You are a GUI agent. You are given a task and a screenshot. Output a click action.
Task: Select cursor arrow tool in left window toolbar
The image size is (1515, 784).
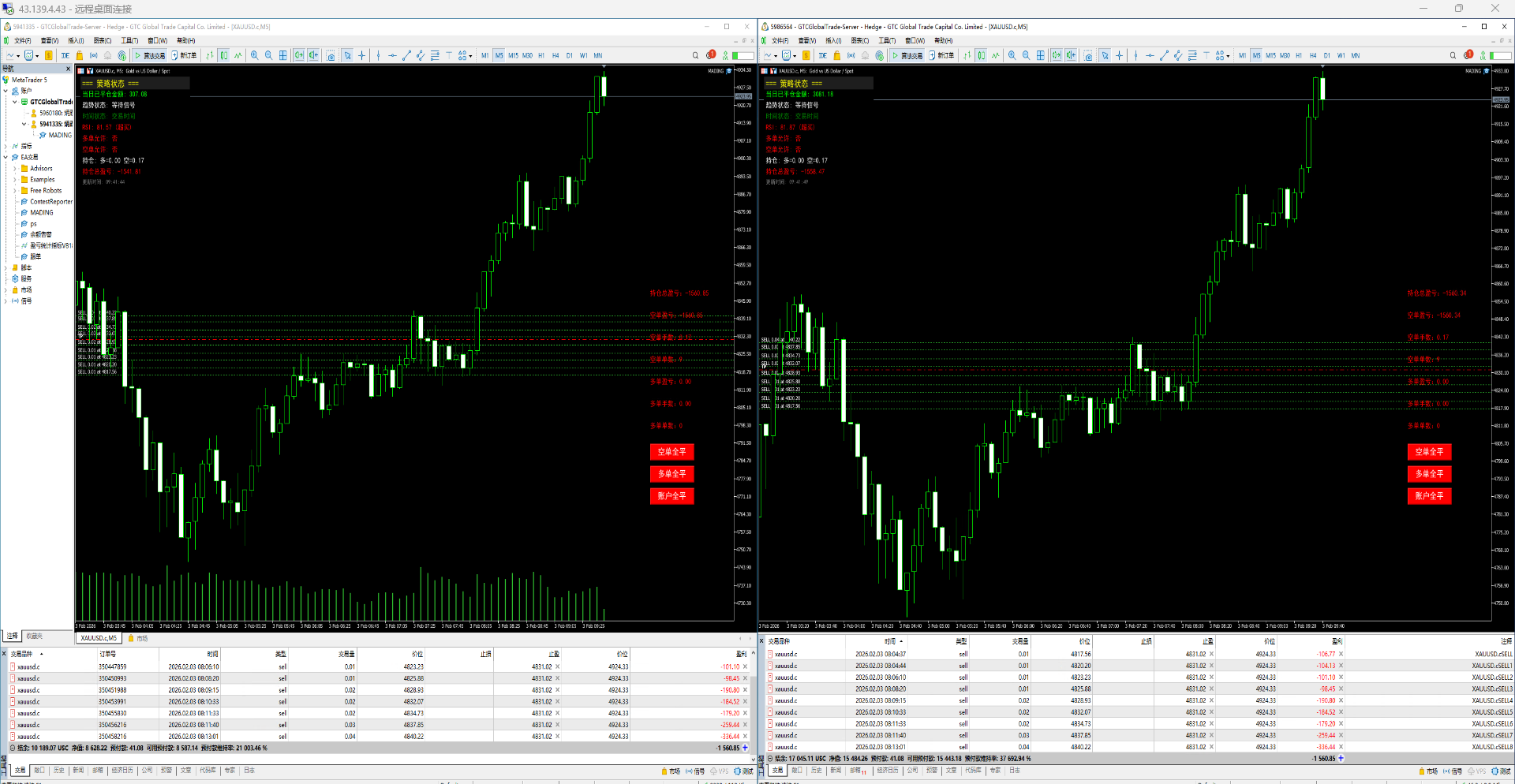pyautogui.click(x=347, y=55)
